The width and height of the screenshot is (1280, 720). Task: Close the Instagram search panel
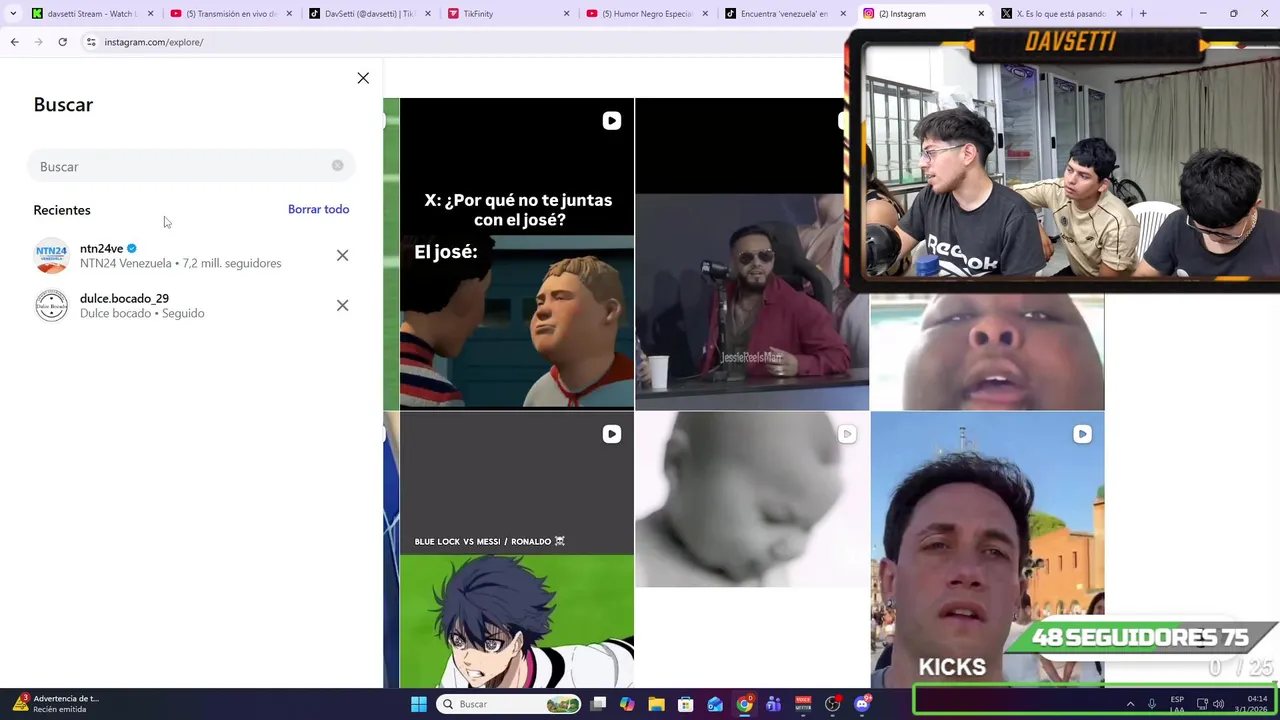(x=363, y=78)
